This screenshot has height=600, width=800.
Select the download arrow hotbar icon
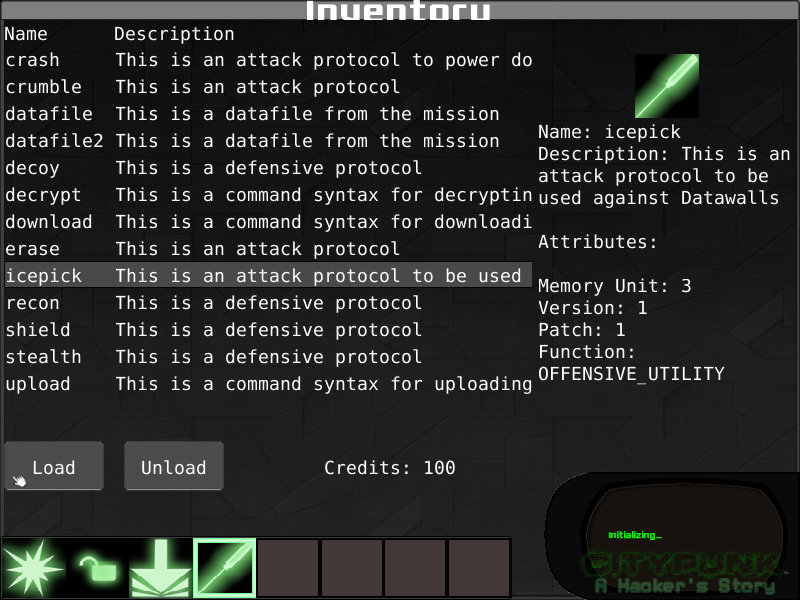[x=161, y=568]
